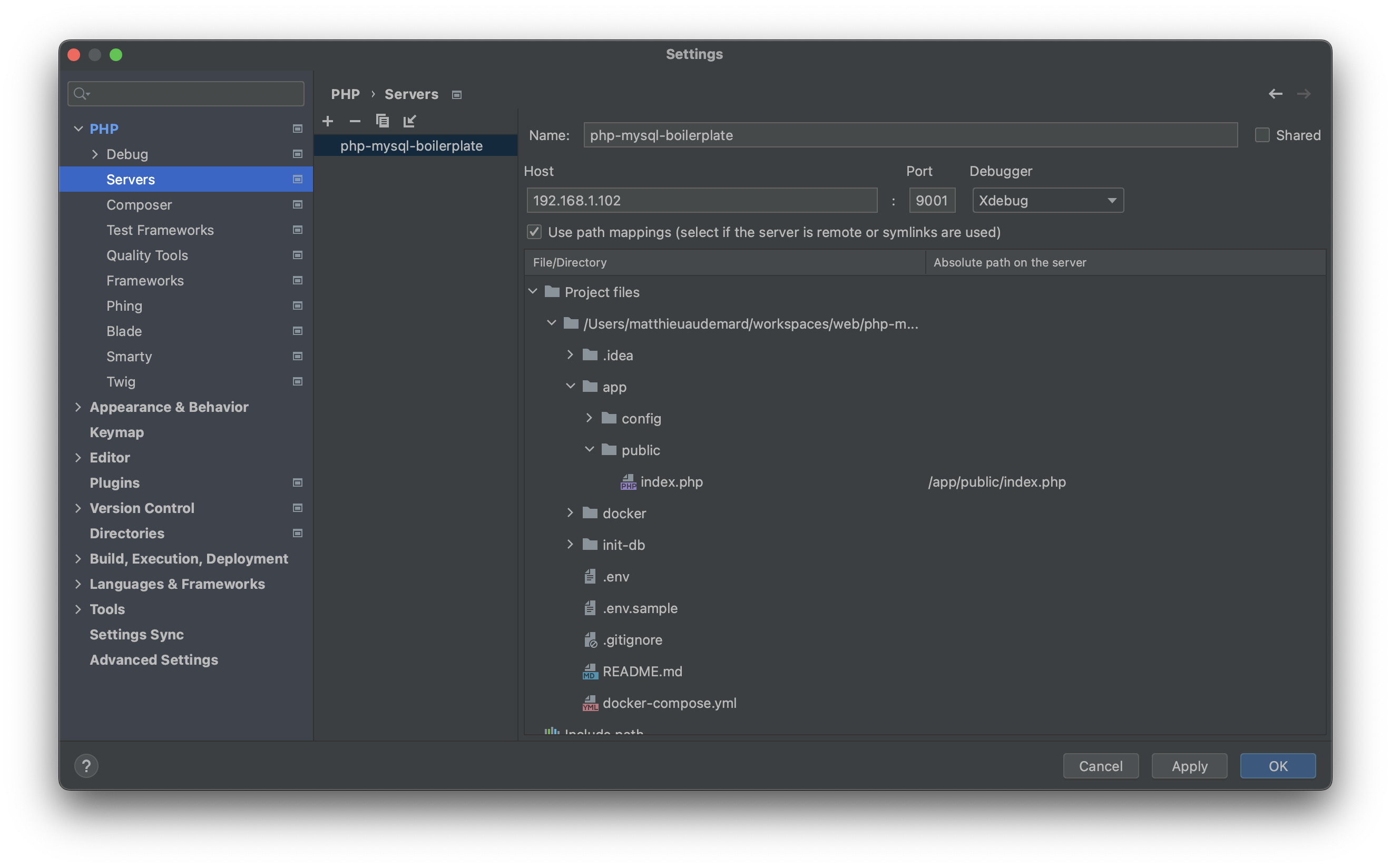Add a new PHP server
This screenshot has height=868, width=1391.
point(327,121)
